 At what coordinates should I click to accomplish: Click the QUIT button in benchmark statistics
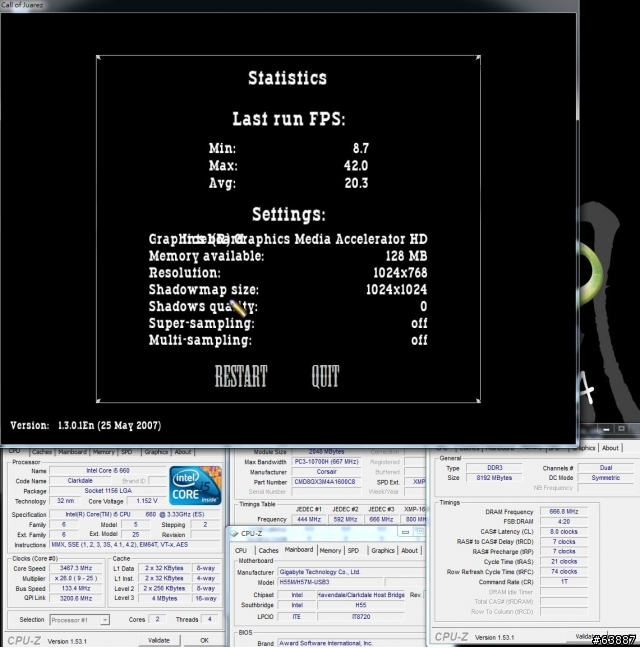325,376
